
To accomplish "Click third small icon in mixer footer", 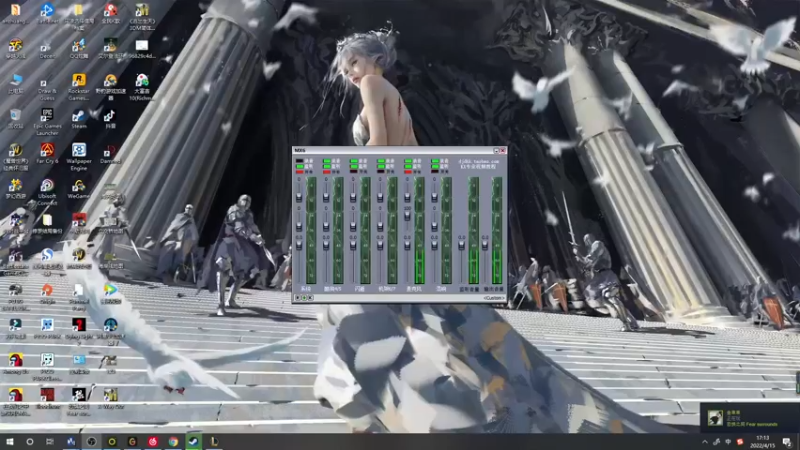I will click(x=310, y=298).
